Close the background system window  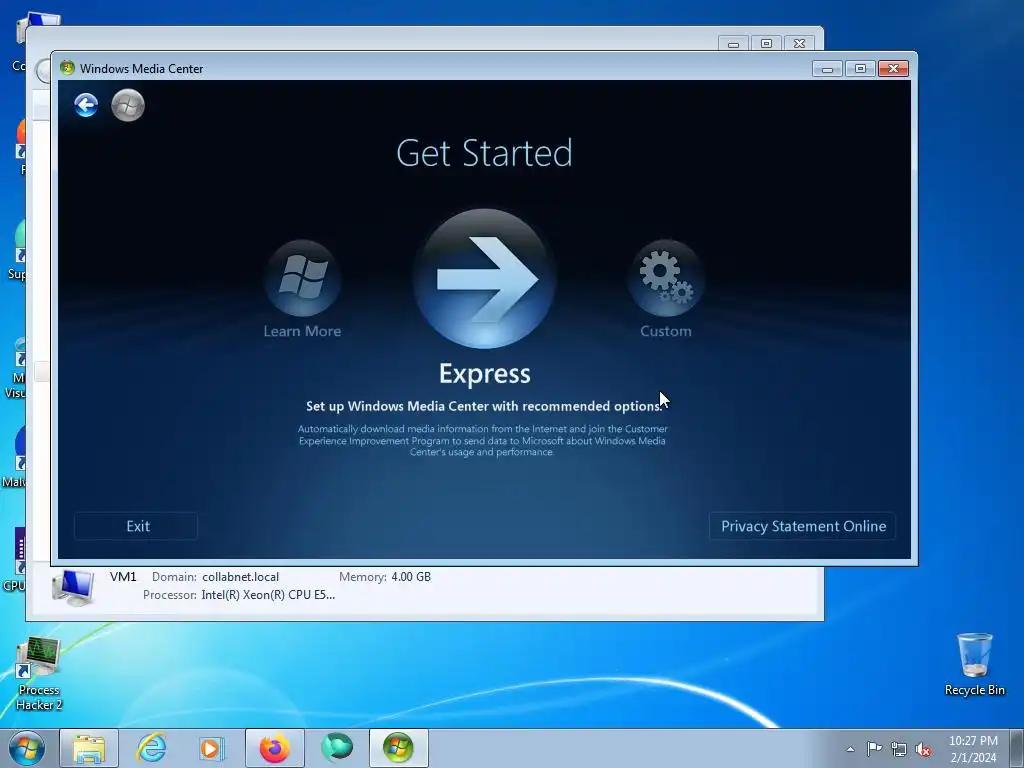click(799, 43)
